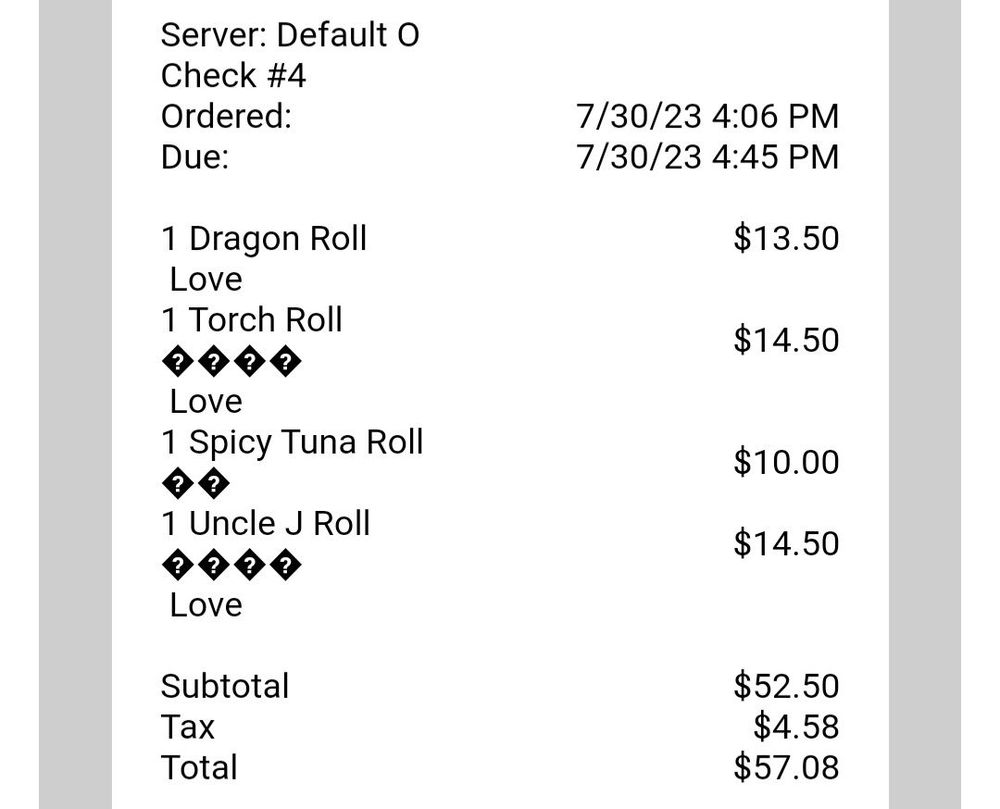Click the Subtotal label
1000x809 pixels.
pyautogui.click(x=225, y=687)
